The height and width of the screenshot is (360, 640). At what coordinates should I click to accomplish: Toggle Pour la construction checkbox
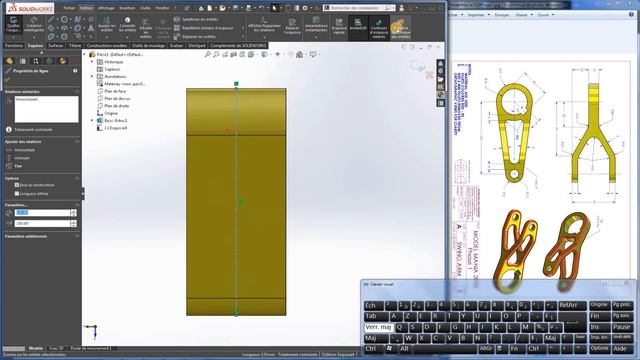coord(17,185)
